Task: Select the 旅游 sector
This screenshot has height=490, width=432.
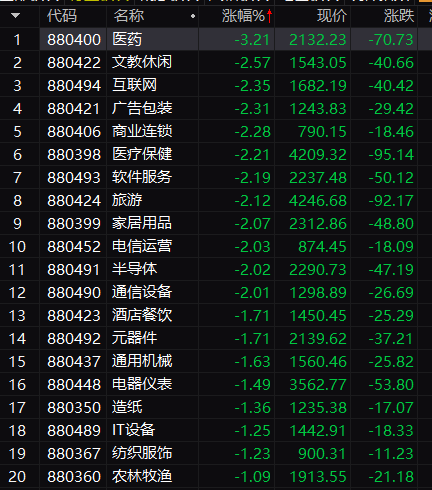Action: (x=127, y=200)
